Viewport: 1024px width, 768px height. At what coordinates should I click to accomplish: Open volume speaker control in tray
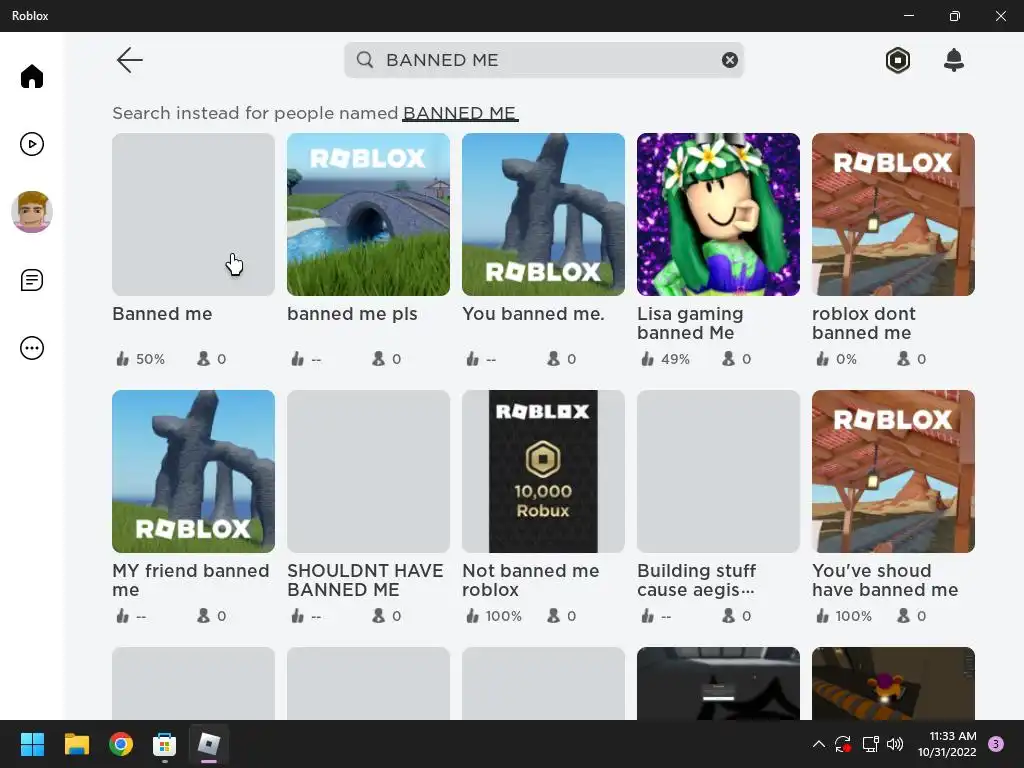[x=895, y=744]
